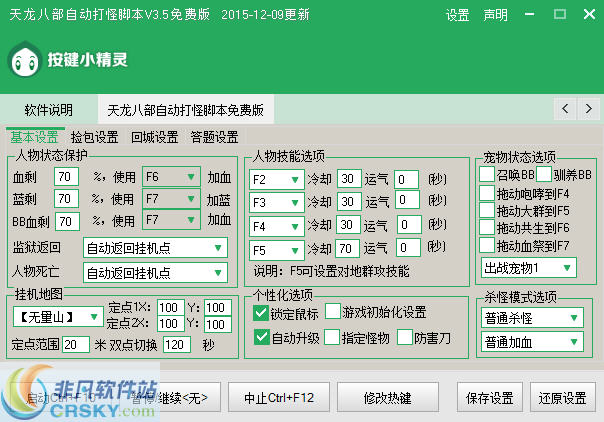Viewport: 604px width, 422px height.
Task: Open the F7 加蓝 hotkey dropdown
Action: click(171, 199)
